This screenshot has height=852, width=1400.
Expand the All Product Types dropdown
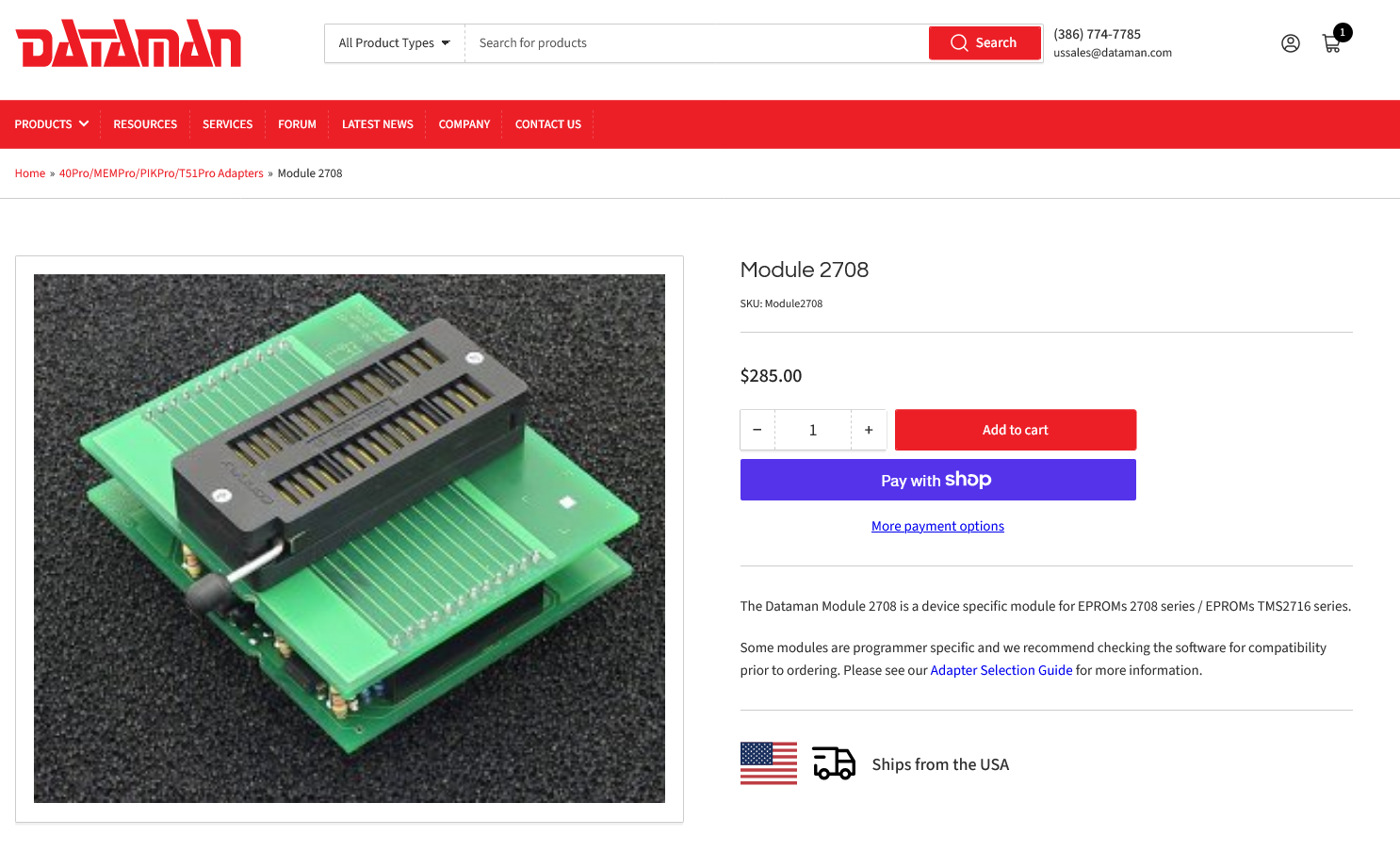[x=395, y=43]
